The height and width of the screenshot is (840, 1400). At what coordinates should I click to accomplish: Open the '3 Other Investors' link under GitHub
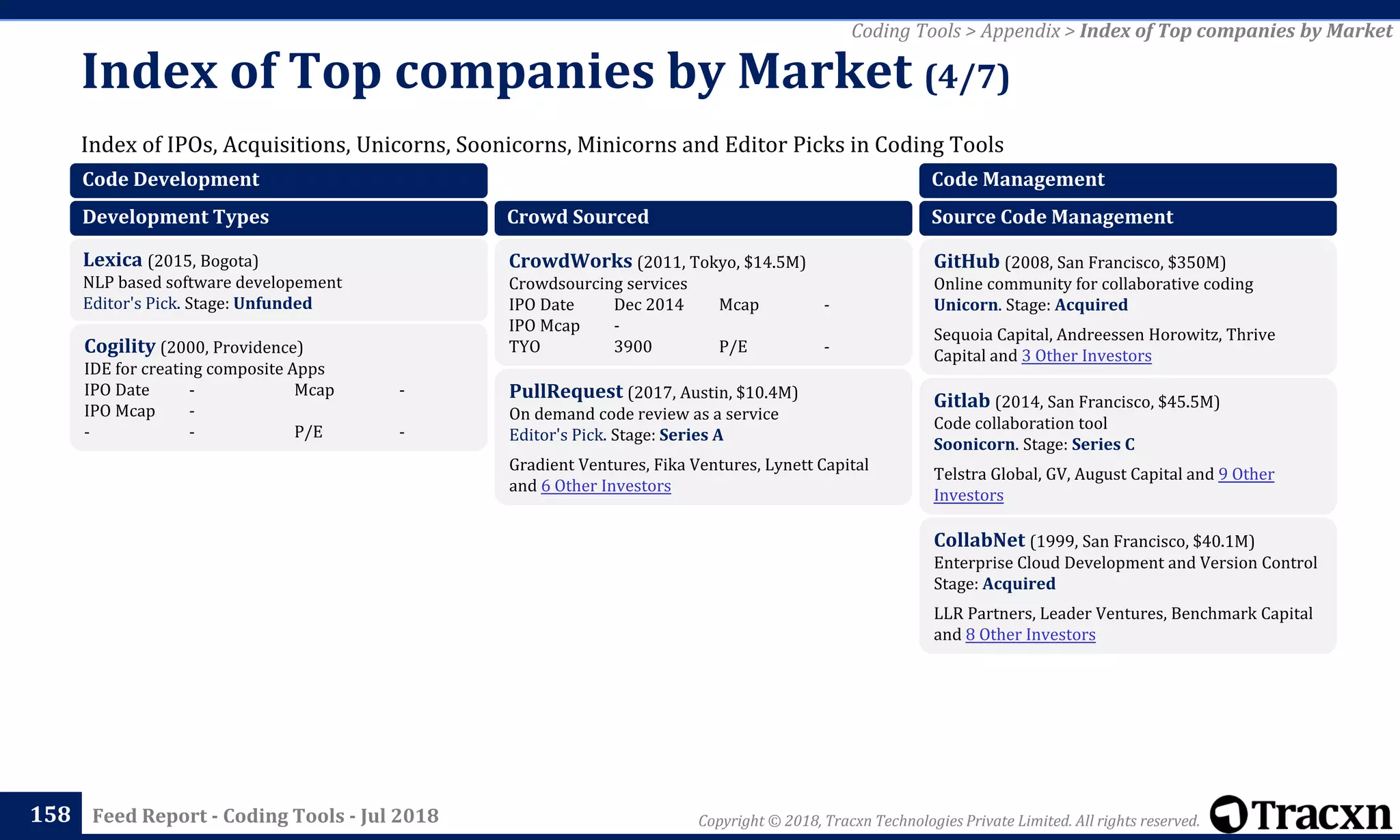click(x=1086, y=356)
